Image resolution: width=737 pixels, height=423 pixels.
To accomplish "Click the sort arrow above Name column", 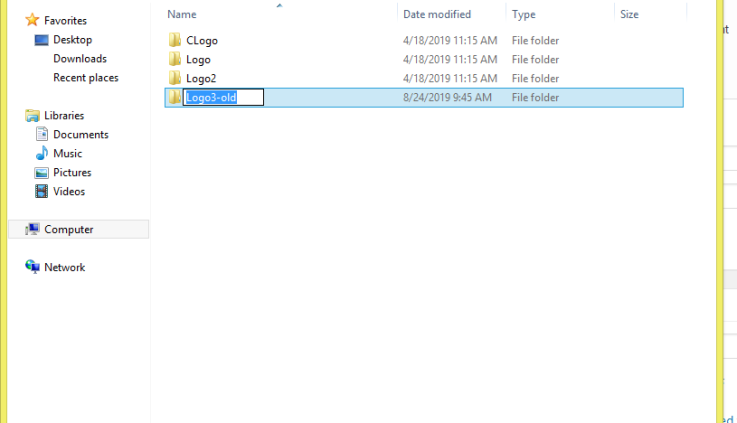I will [x=279, y=5].
